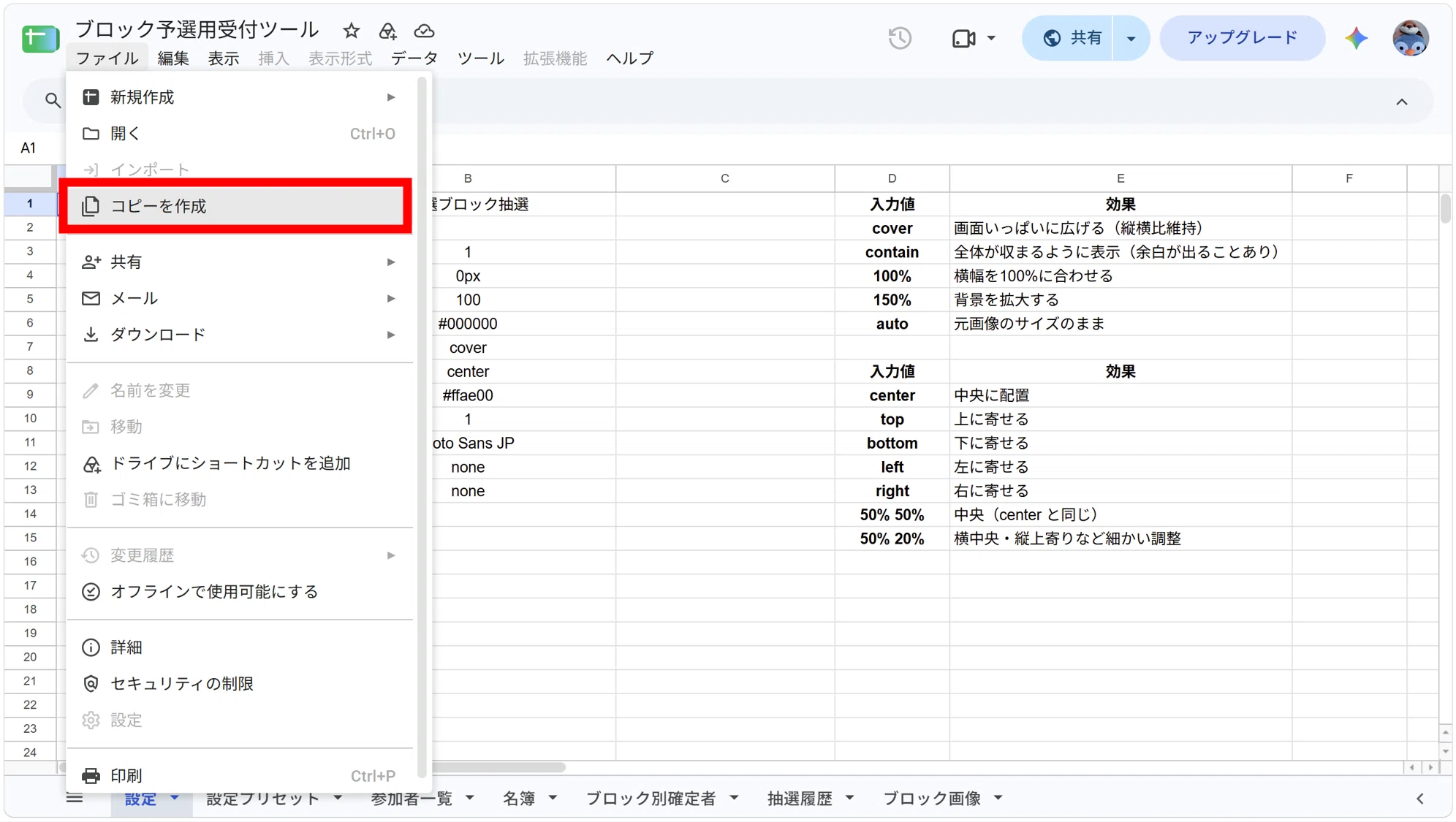Screen dimensions: 1456x822
Task: Switch to the 名簿 sheet tab
Action: (519, 799)
